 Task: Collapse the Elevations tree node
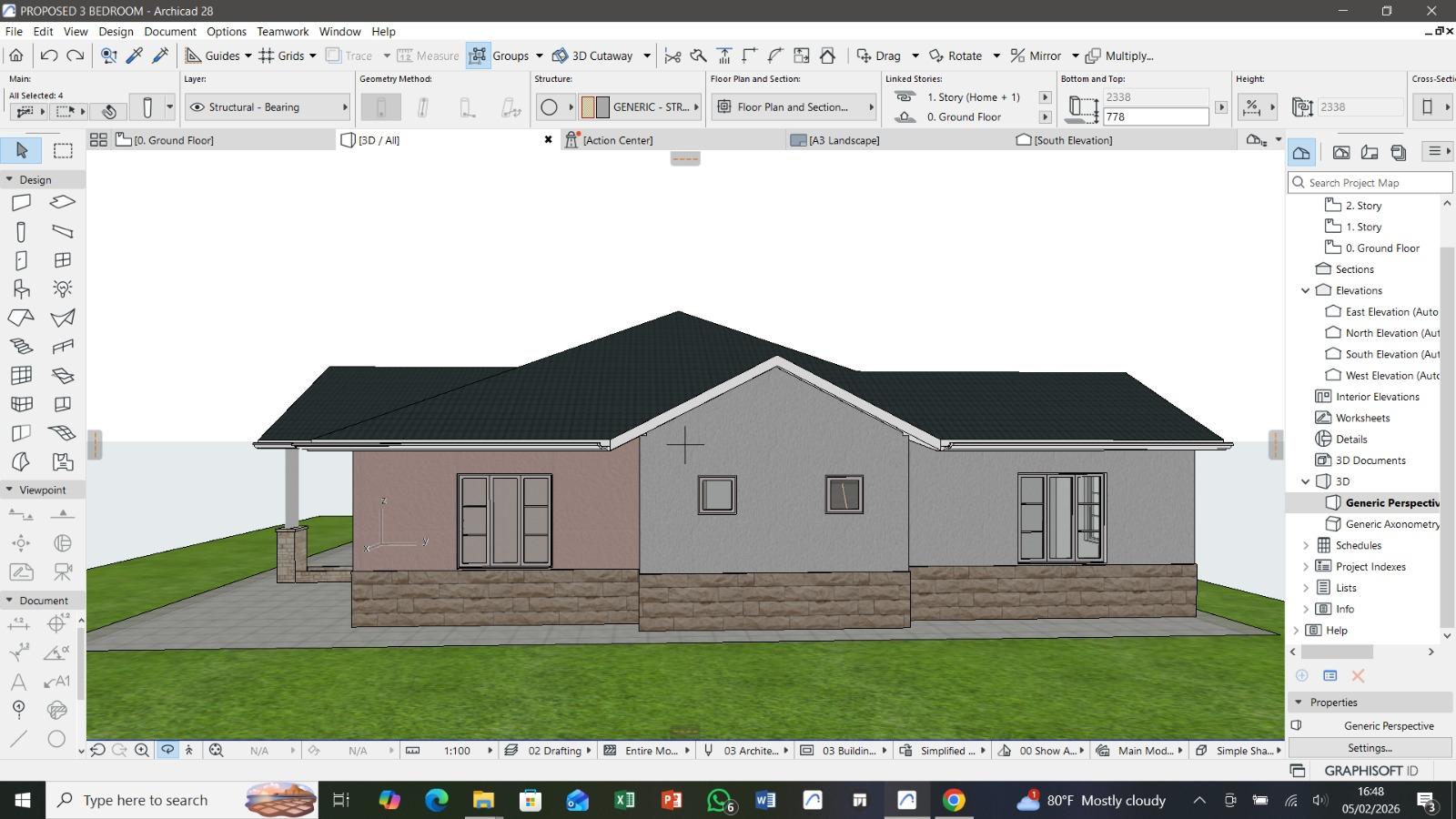pyautogui.click(x=1306, y=290)
